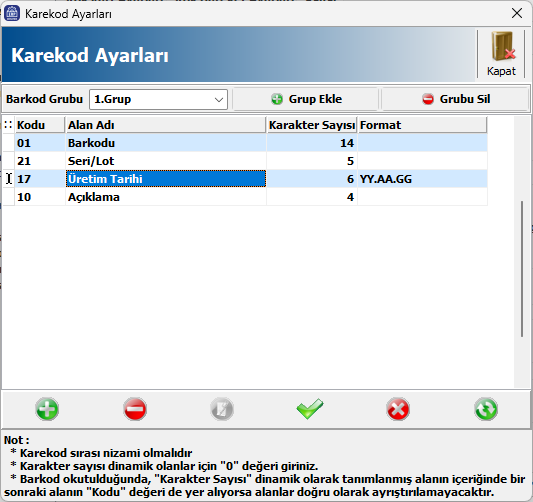Click the app icon in title bar
This screenshot has height=502, width=533.
point(12,14)
